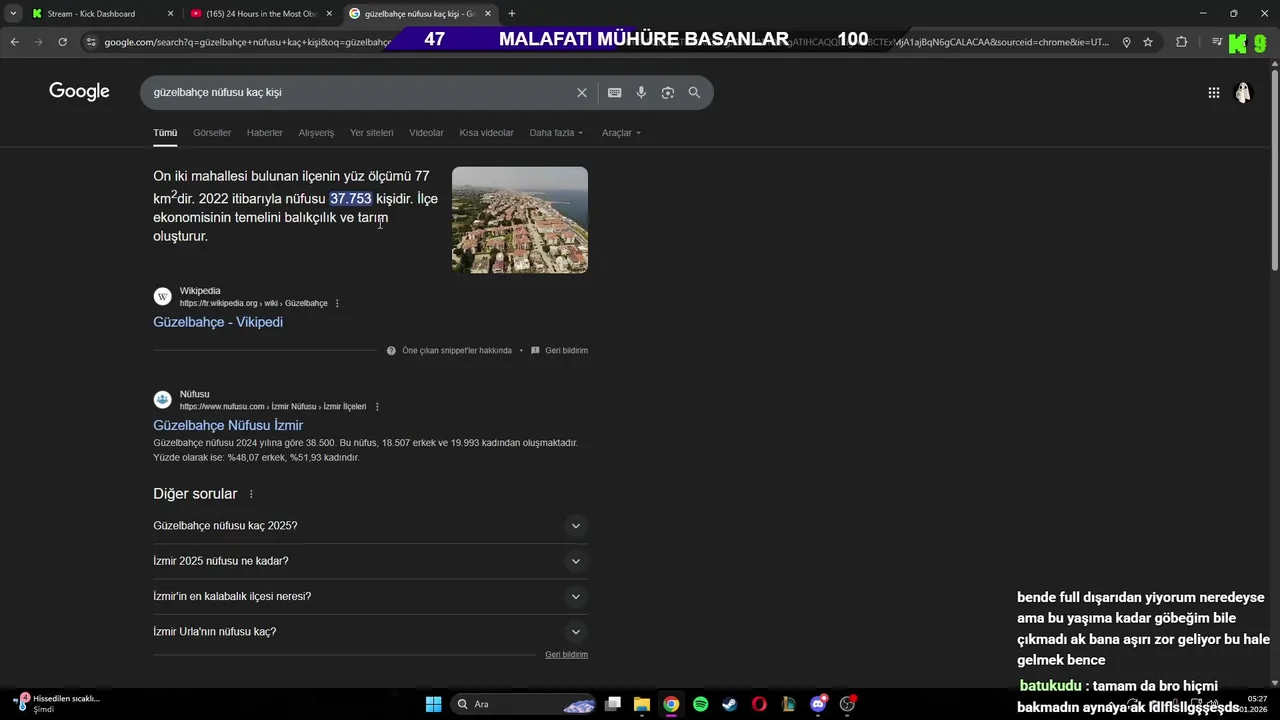This screenshot has width=1280, height=720.
Task: Open Opera browser from taskbar
Action: click(759, 704)
